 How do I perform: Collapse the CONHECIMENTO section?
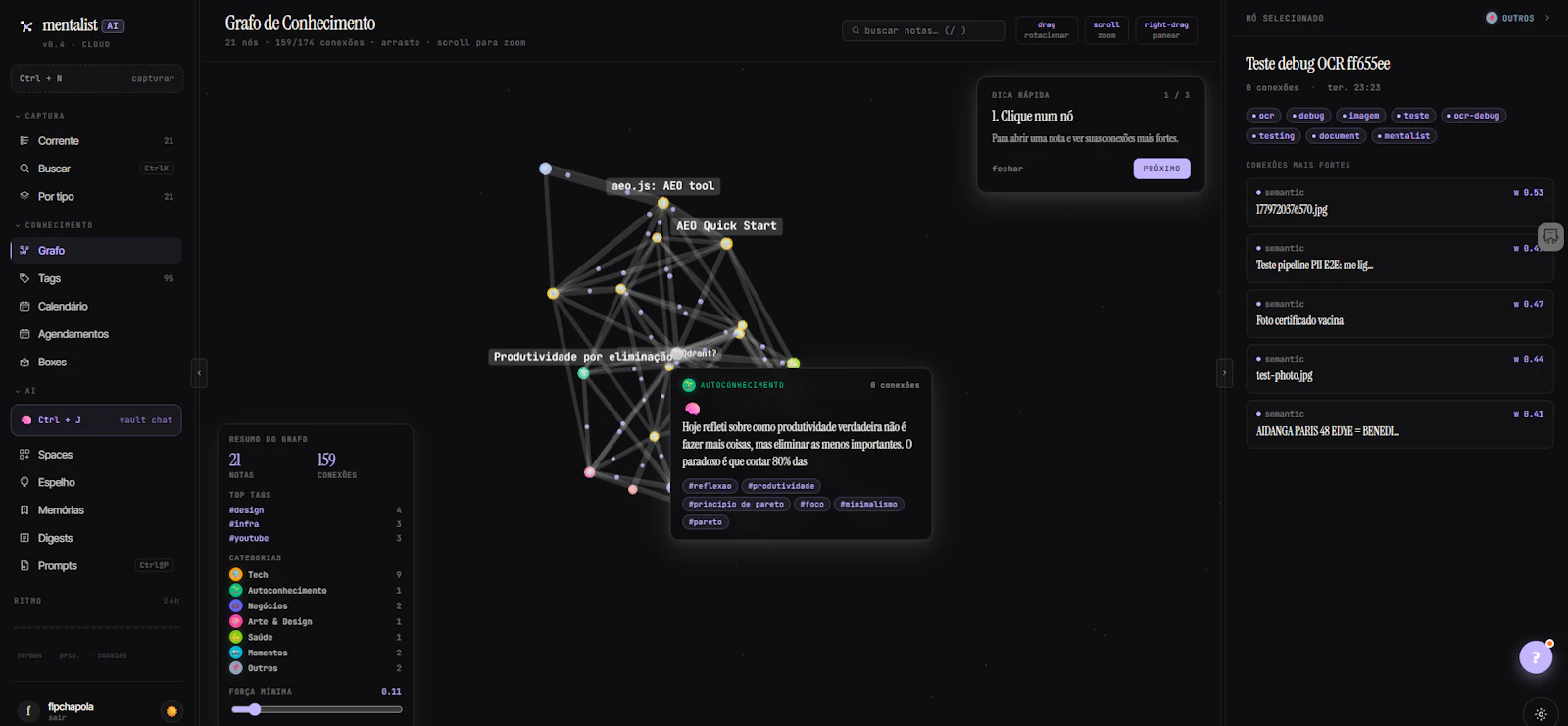point(54,225)
